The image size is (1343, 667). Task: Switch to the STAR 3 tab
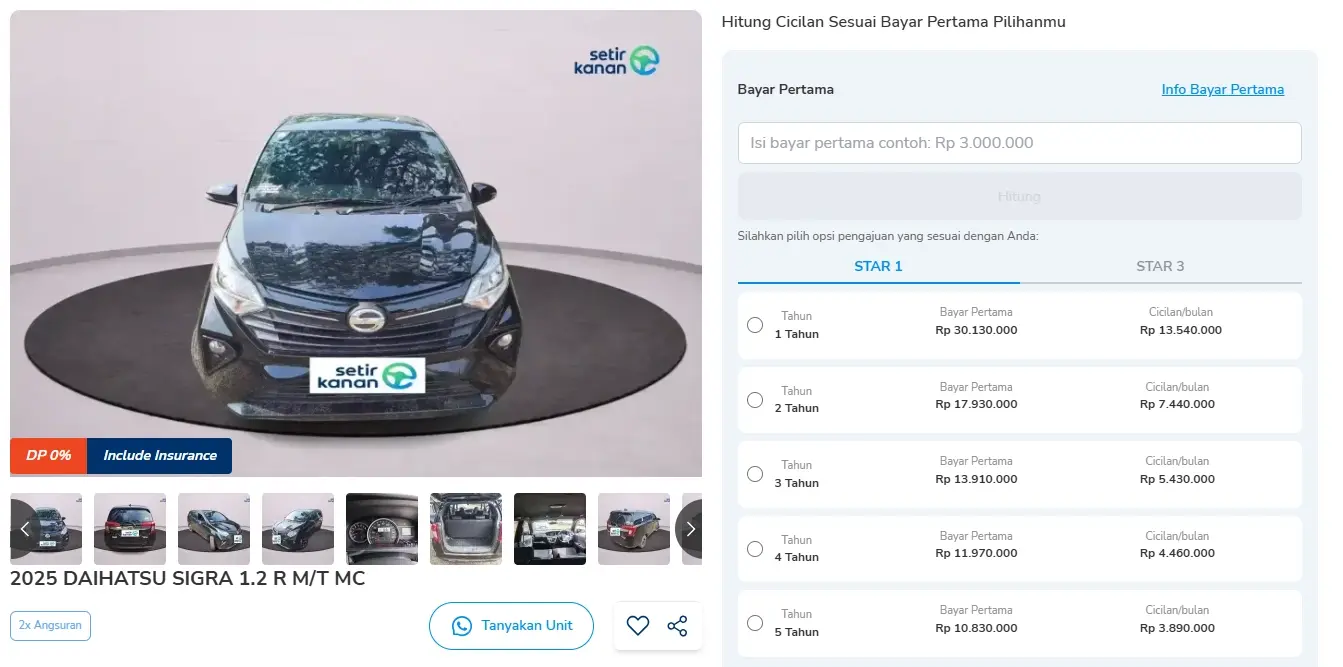(x=1160, y=266)
